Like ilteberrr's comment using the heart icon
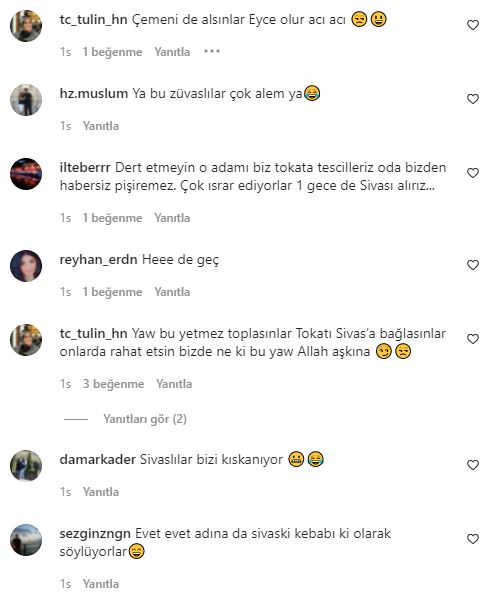 (472, 173)
